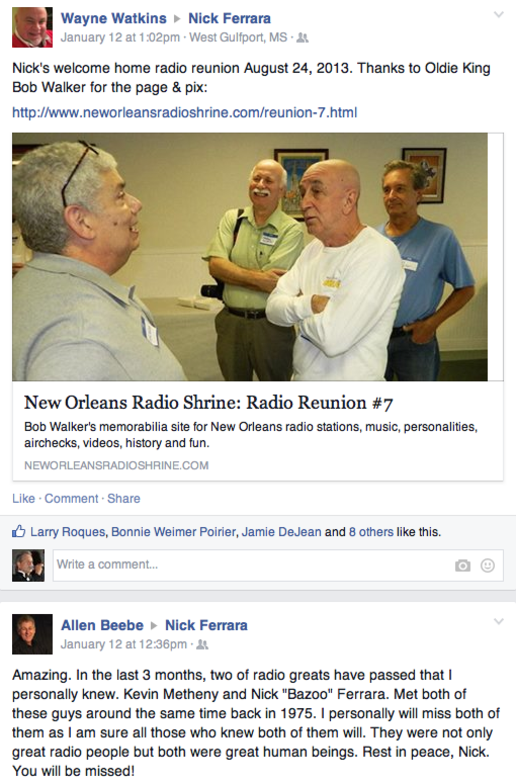View the 8 others who liked
This screenshot has width=516, height=781.
371,532
